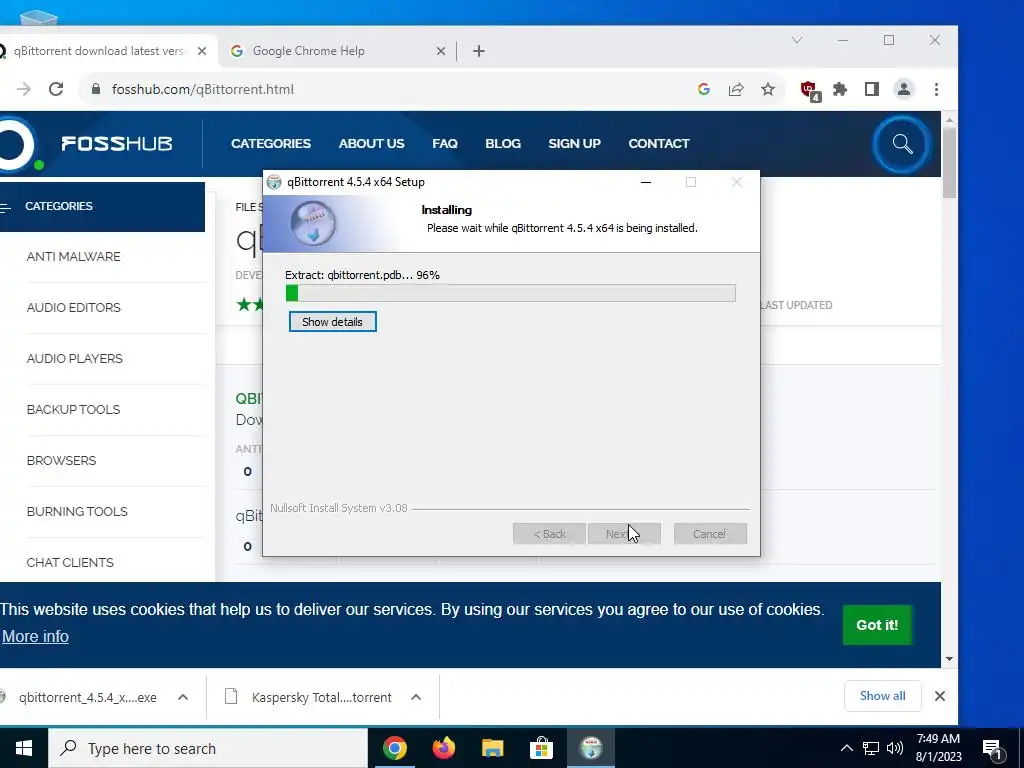
Task: Click the network tray icon
Action: [871, 748]
